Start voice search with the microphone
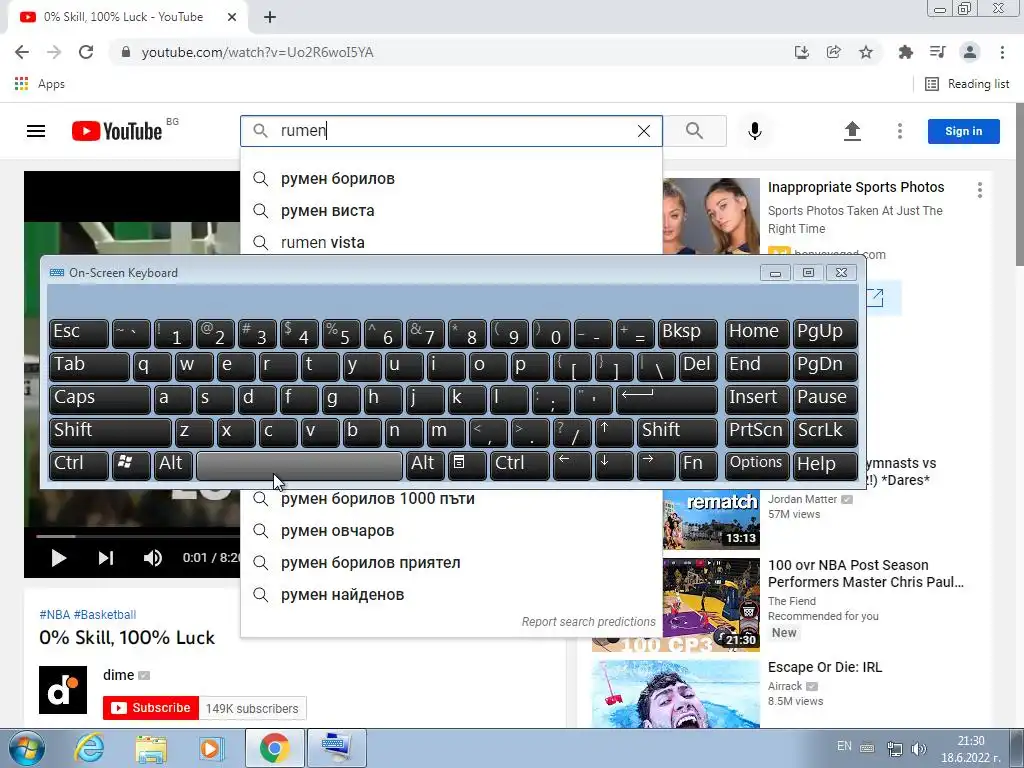Image resolution: width=1024 pixels, height=768 pixels. [x=754, y=131]
